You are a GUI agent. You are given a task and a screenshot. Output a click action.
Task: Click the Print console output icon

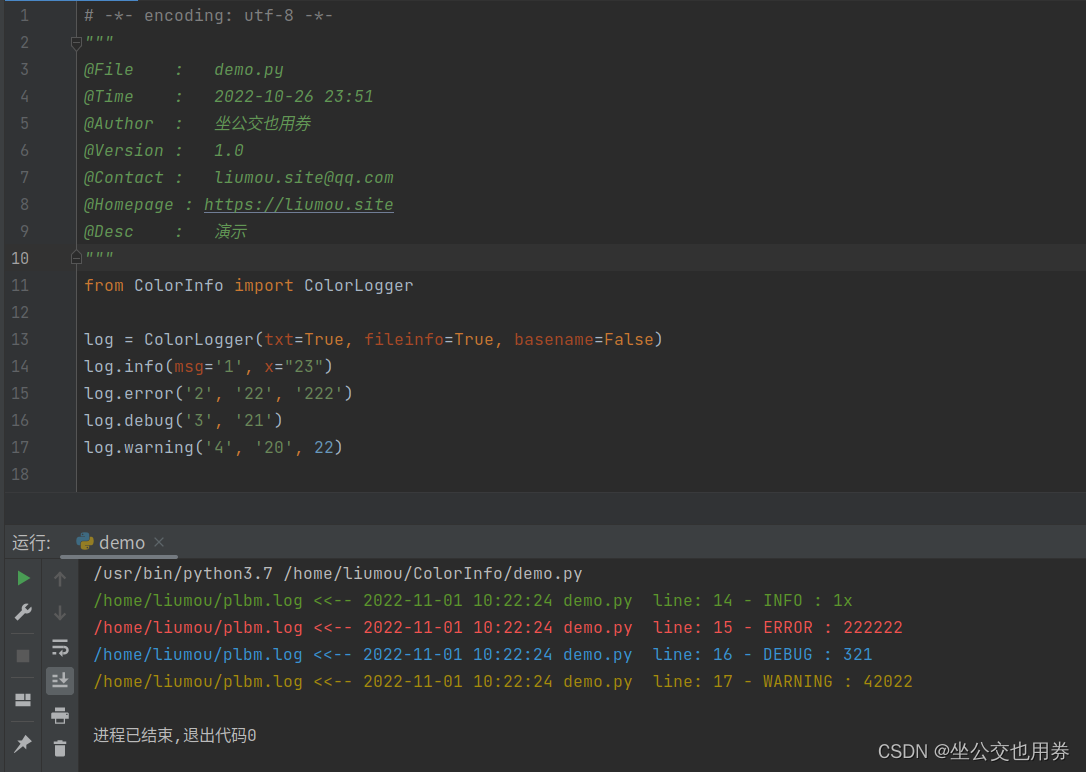pyautogui.click(x=59, y=715)
